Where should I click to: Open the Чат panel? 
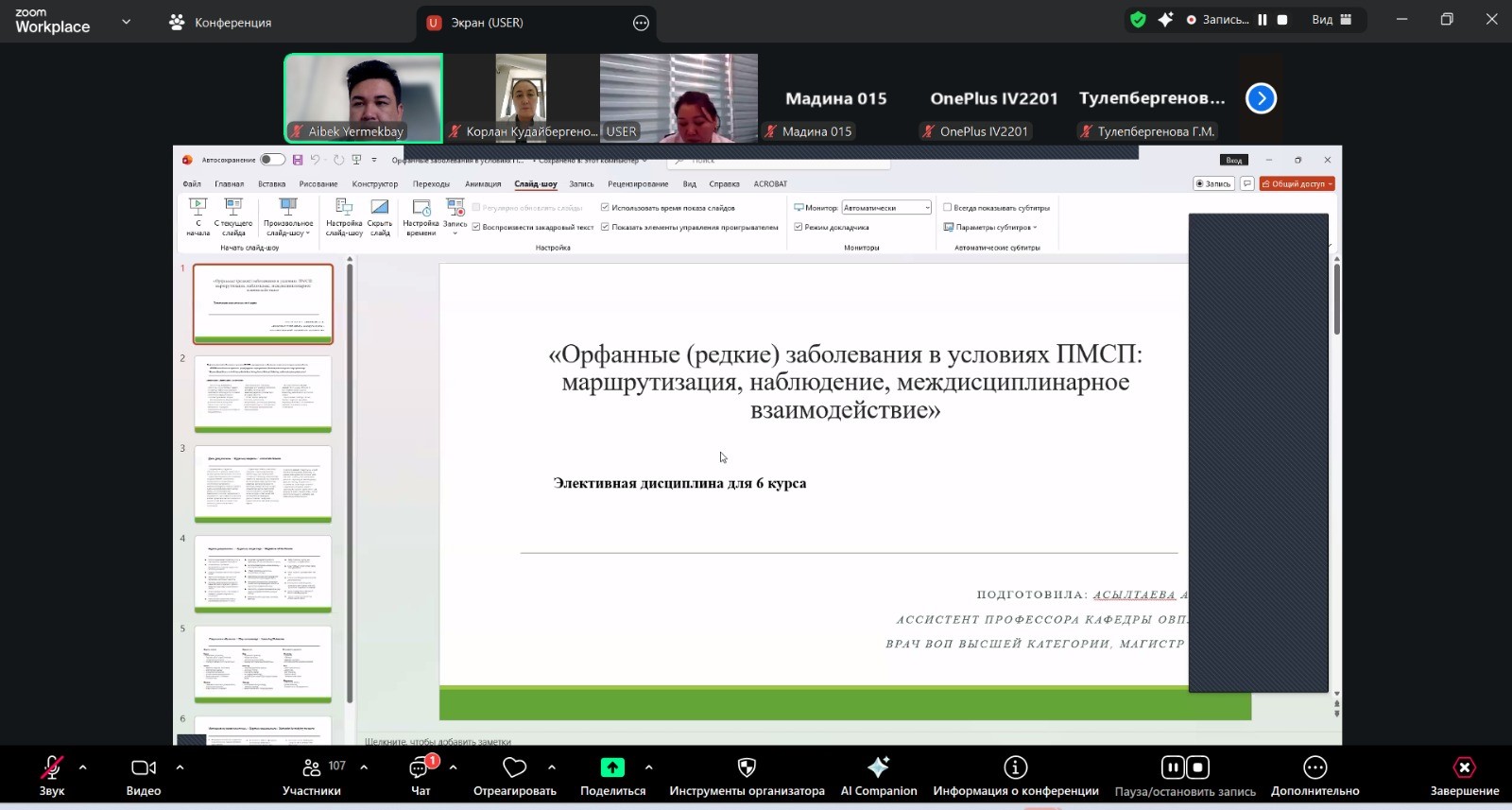[x=421, y=767]
